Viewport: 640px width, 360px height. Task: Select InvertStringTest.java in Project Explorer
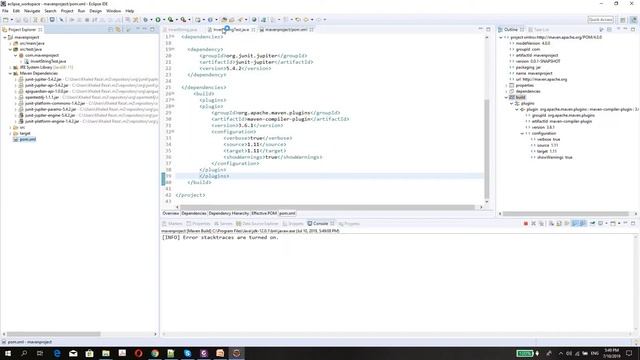coord(48,61)
